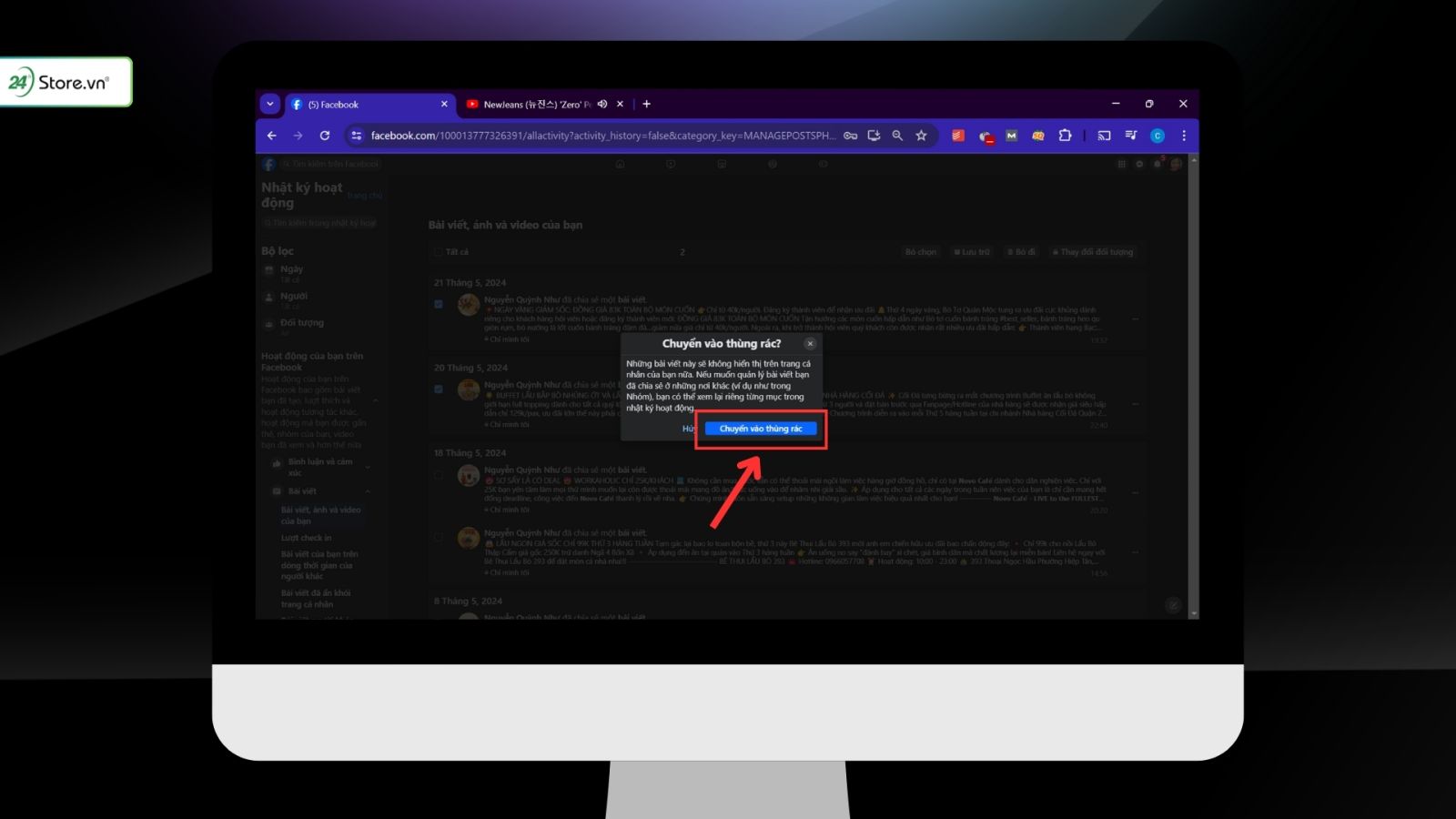Switch to the (5) Facebook tab
The width and height of the screenshot is (1456, 819).
click(369, 105)
